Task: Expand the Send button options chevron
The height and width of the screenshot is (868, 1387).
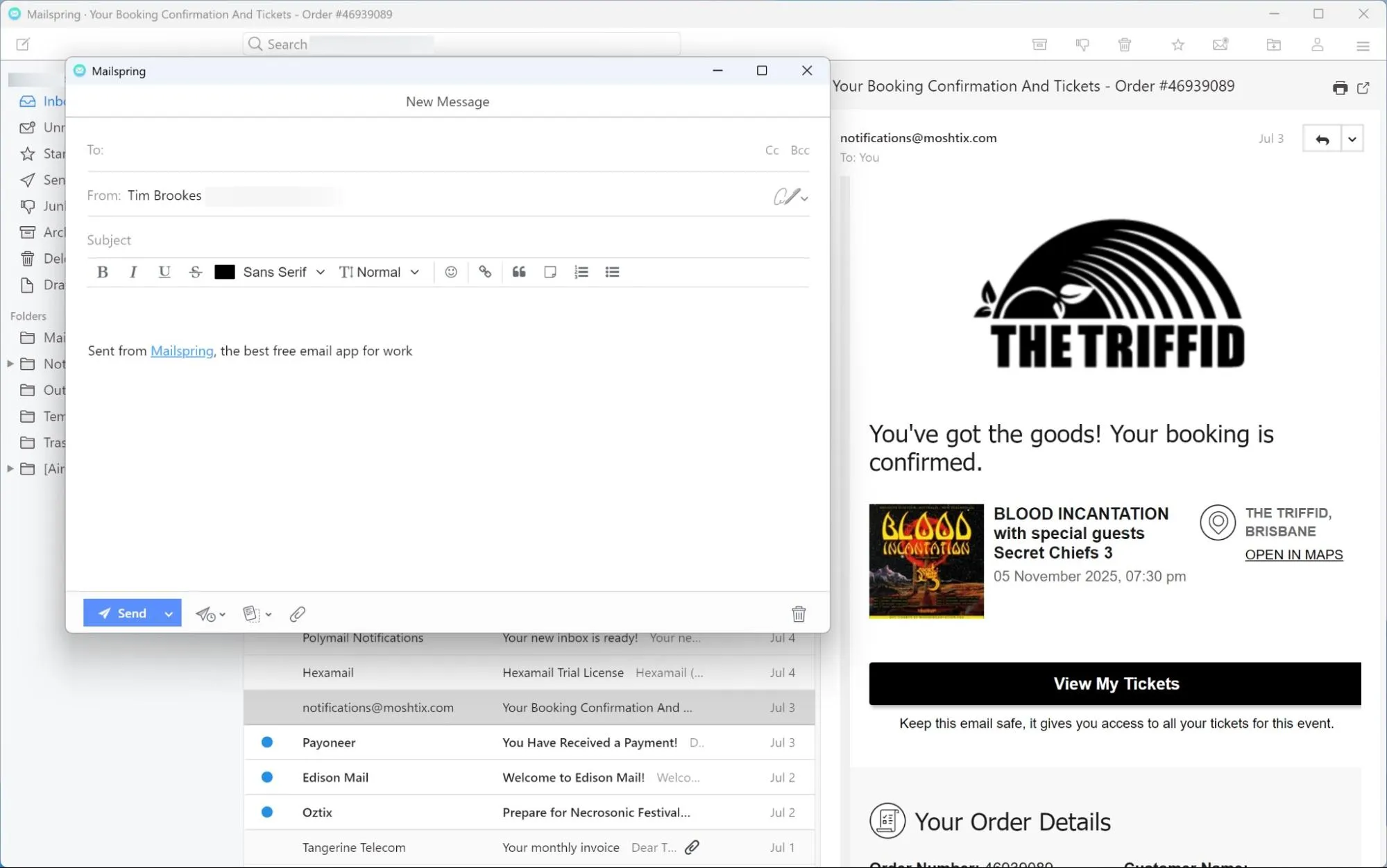Action: pos(169,613)
